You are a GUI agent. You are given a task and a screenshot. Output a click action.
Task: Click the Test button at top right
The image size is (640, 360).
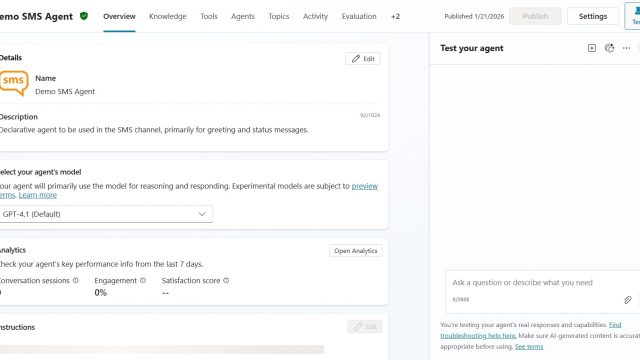coord(633,16)
